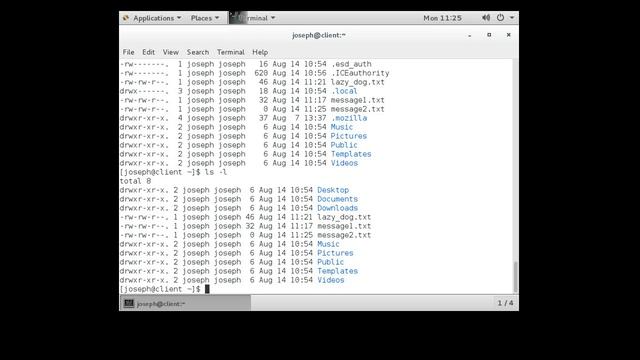
Task: Click the 'ls -l' command text
Action: (216, 172)
